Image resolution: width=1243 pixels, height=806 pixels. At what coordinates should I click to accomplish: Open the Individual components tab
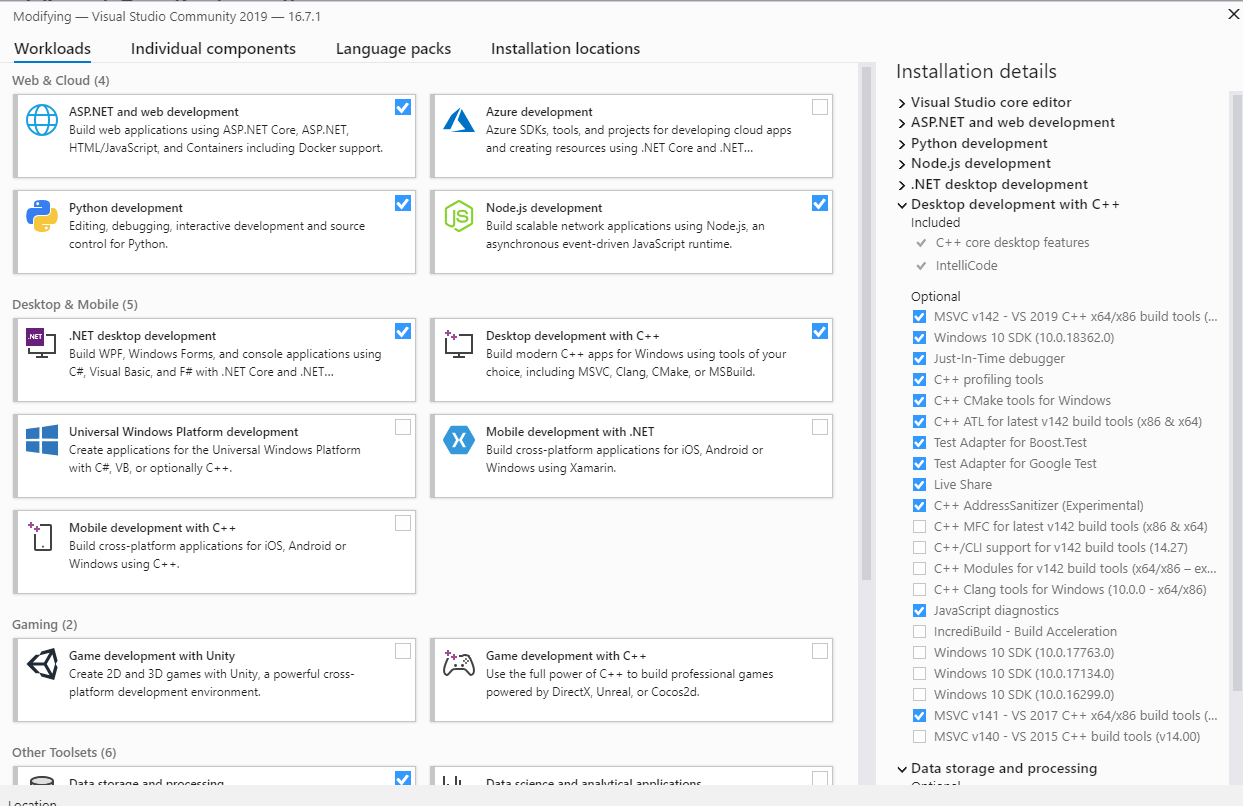213,48
